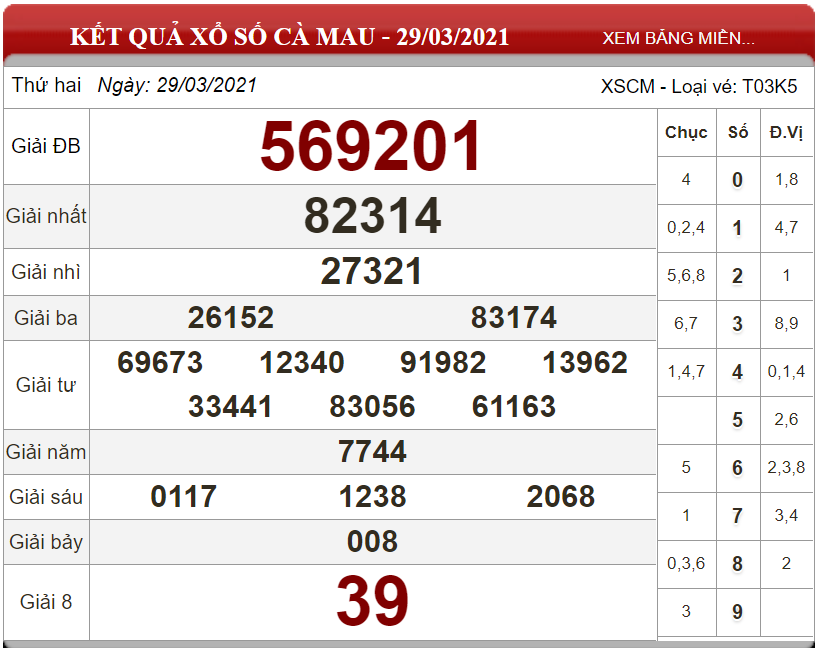Select seventh prize number 008
819x648 pixels.
[x=372, y=541]
